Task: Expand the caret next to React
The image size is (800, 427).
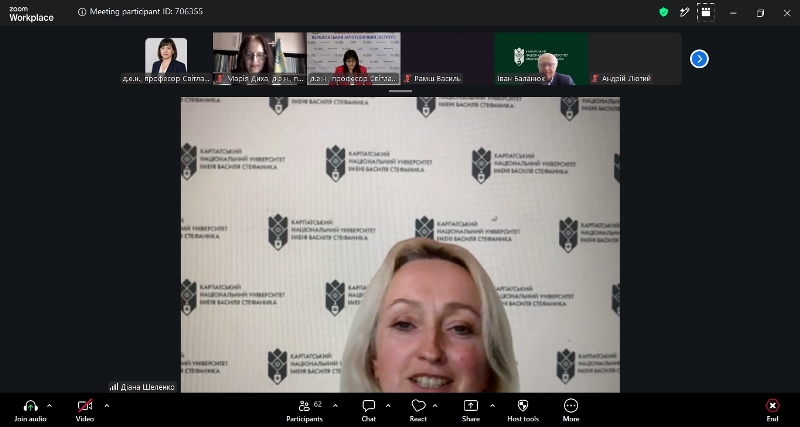Action: point(435,406)
